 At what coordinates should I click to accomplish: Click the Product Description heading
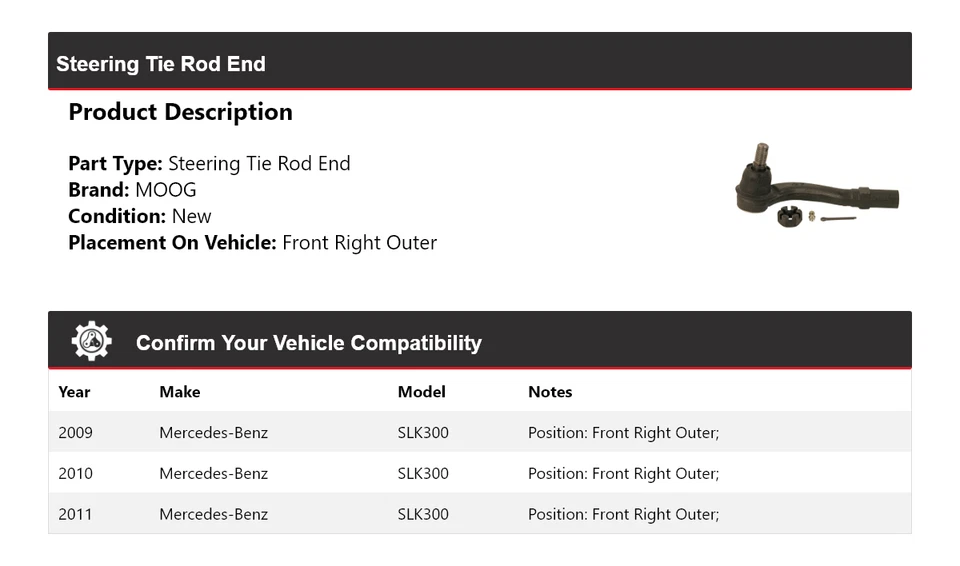click(180, 112)
